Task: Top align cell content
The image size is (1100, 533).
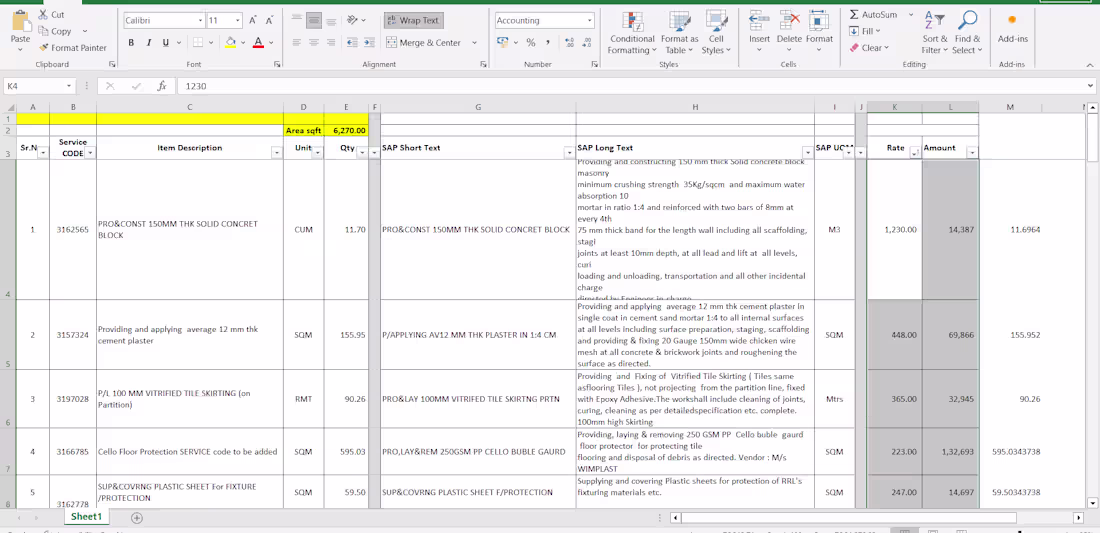Action: pos(297,20)
